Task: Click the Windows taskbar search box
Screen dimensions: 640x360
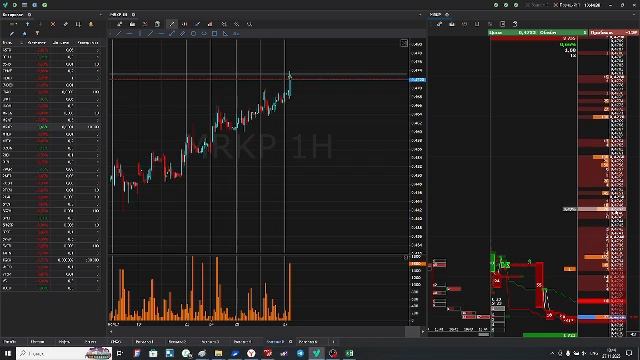Action: [x=64, y=353]
